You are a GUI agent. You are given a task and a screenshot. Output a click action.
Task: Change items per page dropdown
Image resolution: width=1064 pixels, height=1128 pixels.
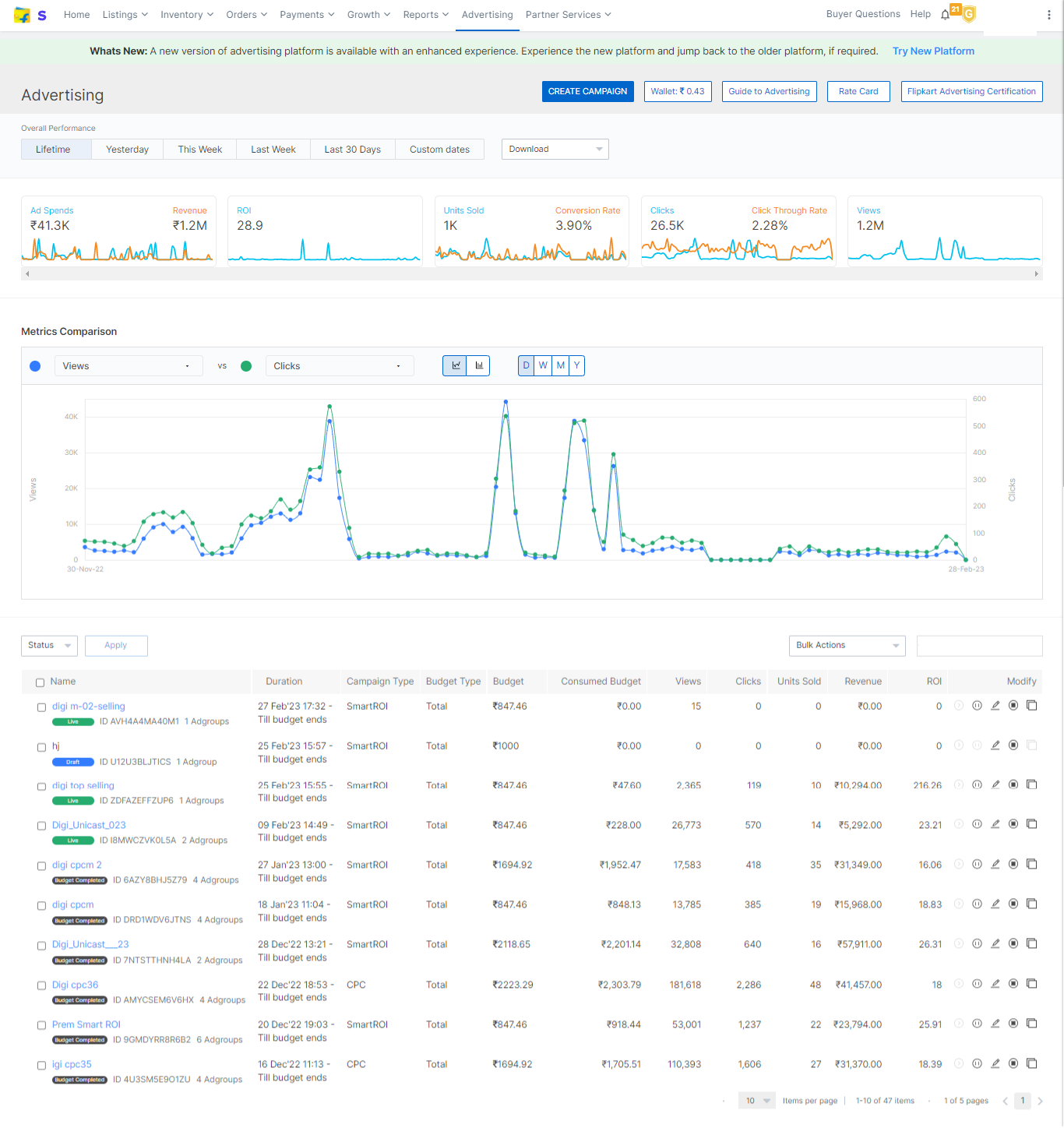(756, 1101)
